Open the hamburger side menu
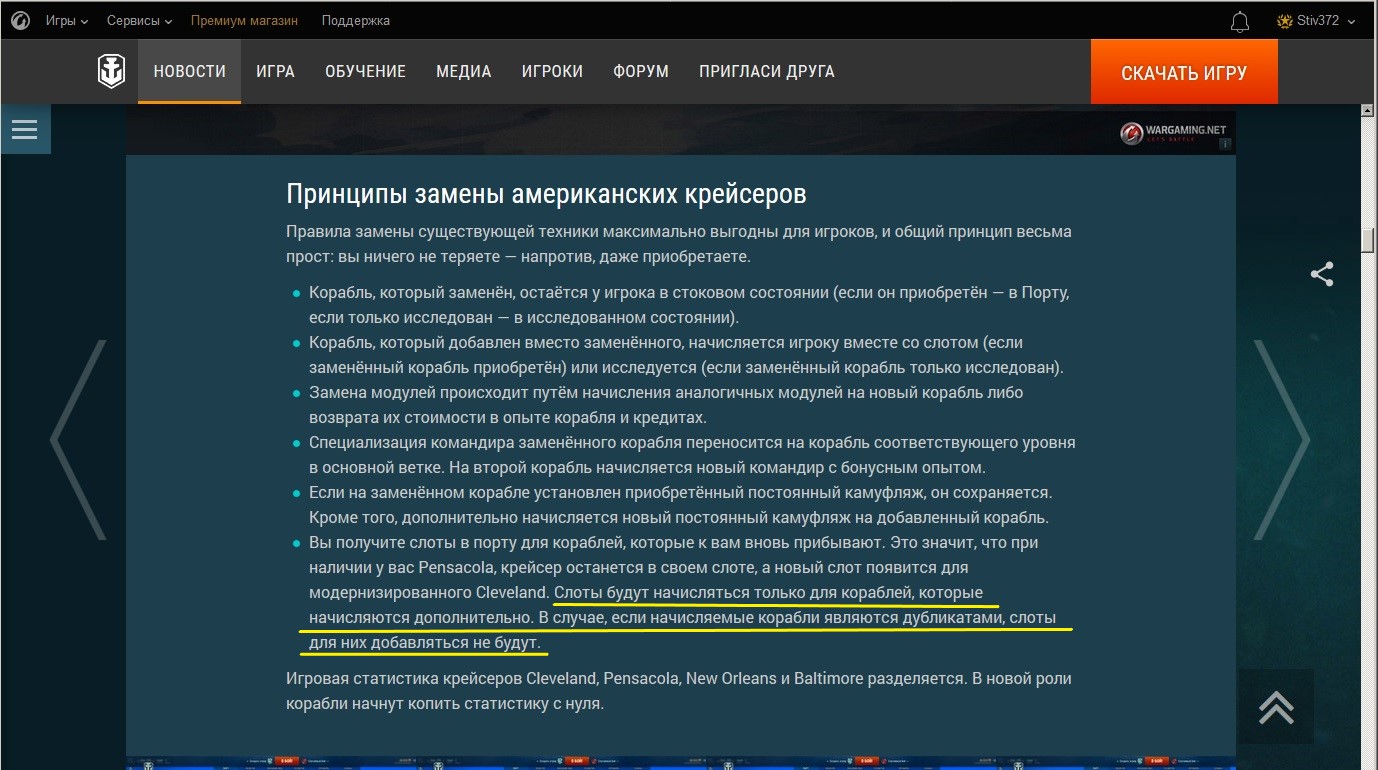This screenshot has width=1378, height=770. coord(25,130)
